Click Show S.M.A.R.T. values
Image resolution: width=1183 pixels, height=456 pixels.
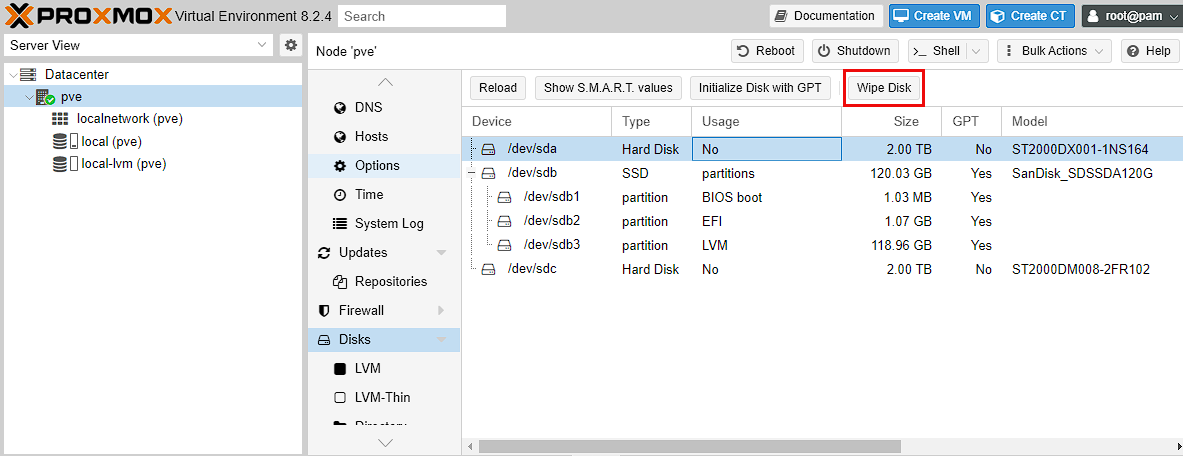pos(608,88)
